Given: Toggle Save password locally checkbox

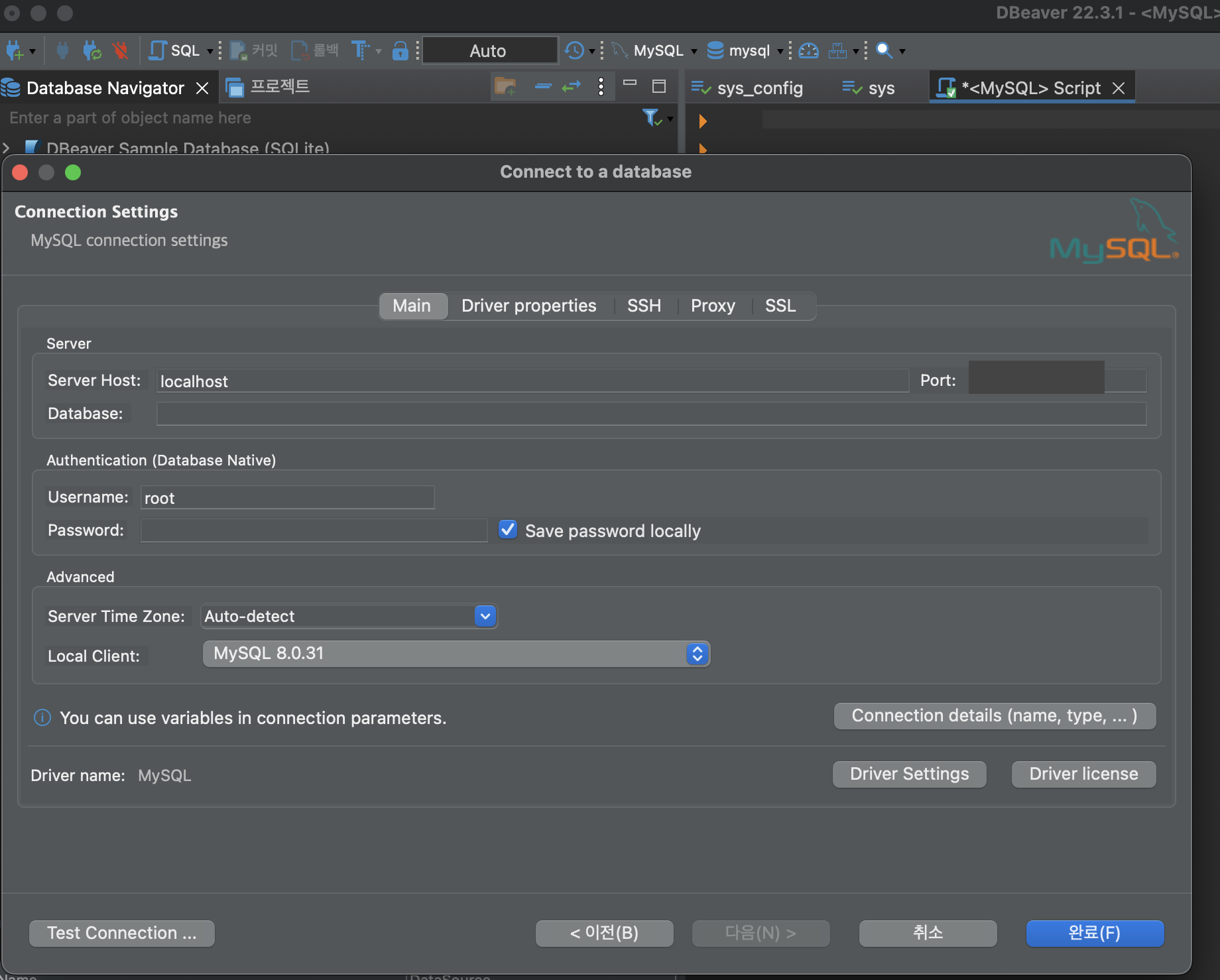Looking at the screenshot, I should (508, 530).
